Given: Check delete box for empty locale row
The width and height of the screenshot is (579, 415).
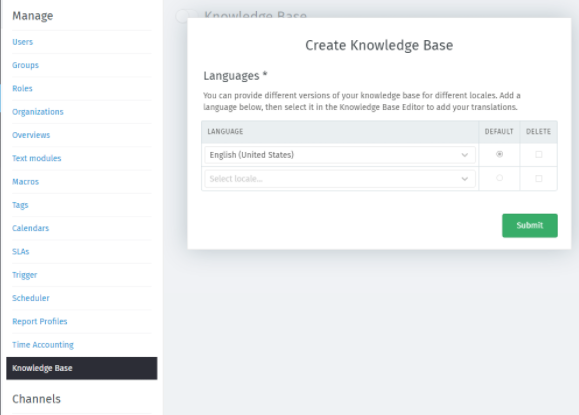Looking at the screenshot, I should (539, 179).
